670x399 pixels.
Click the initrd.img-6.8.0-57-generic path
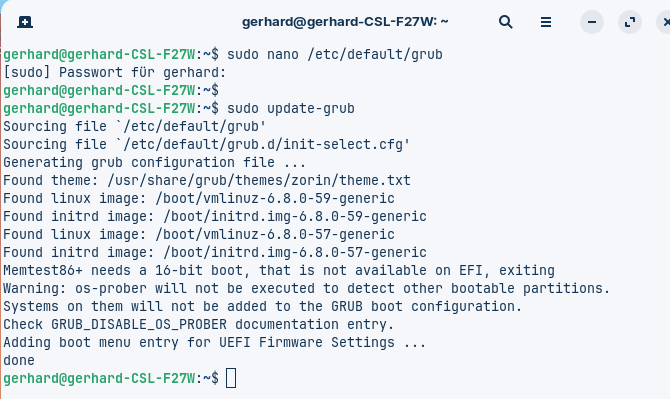point(295,252)
